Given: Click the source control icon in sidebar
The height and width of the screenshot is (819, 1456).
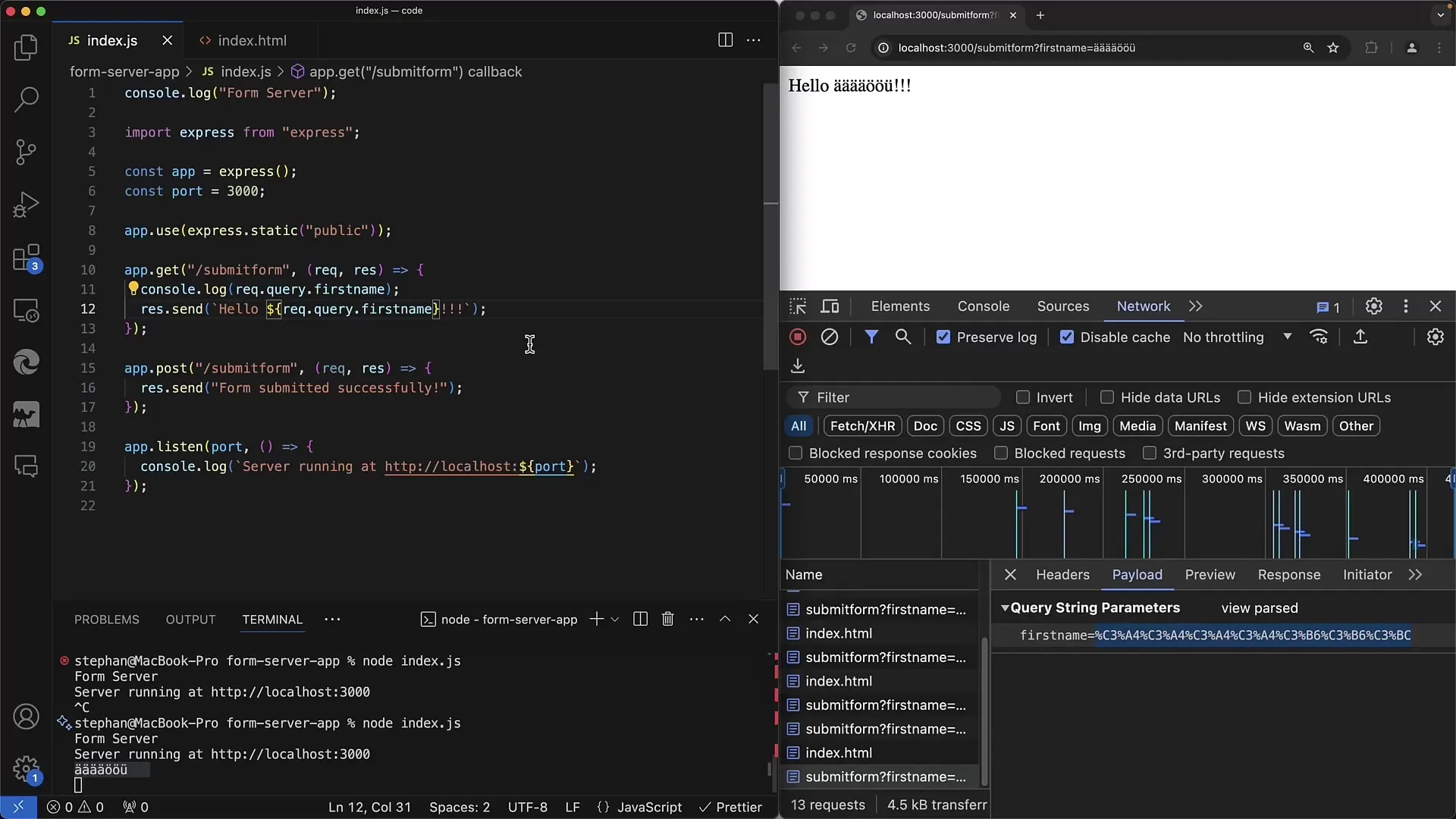Looking at the screenshot, I should click(27, 152).
